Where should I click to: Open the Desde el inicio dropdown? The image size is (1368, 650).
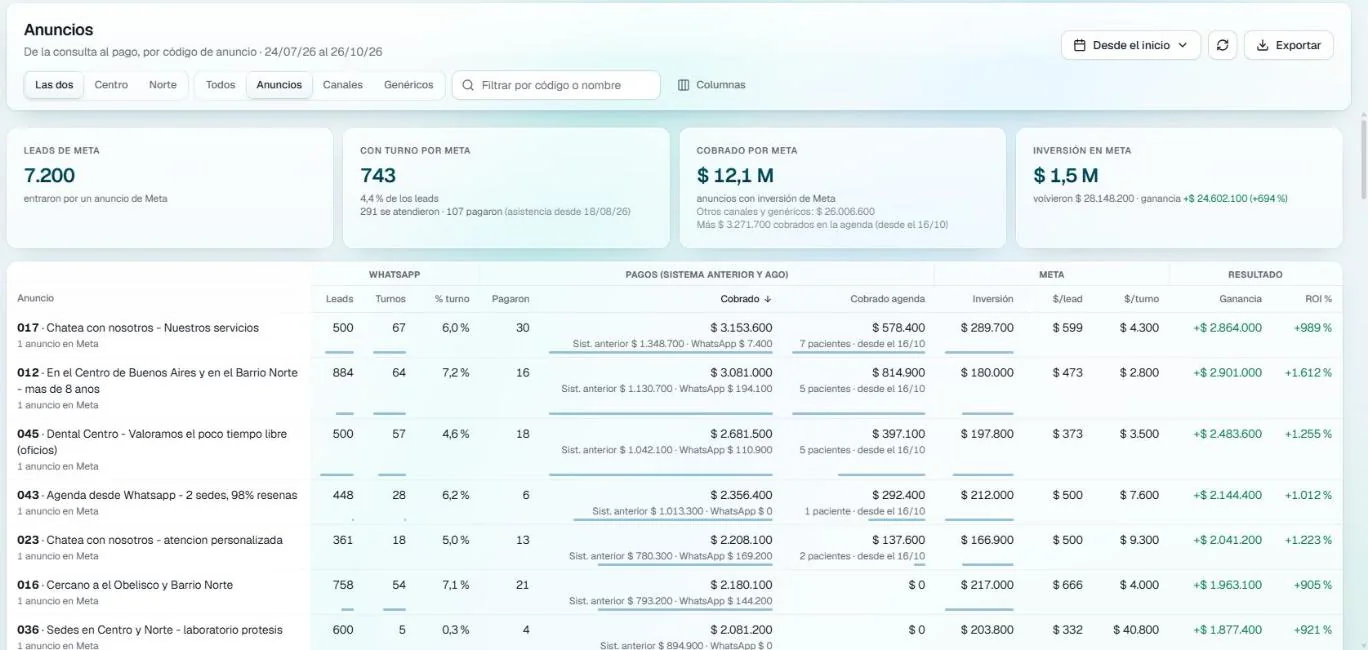tap(1130, 45)
